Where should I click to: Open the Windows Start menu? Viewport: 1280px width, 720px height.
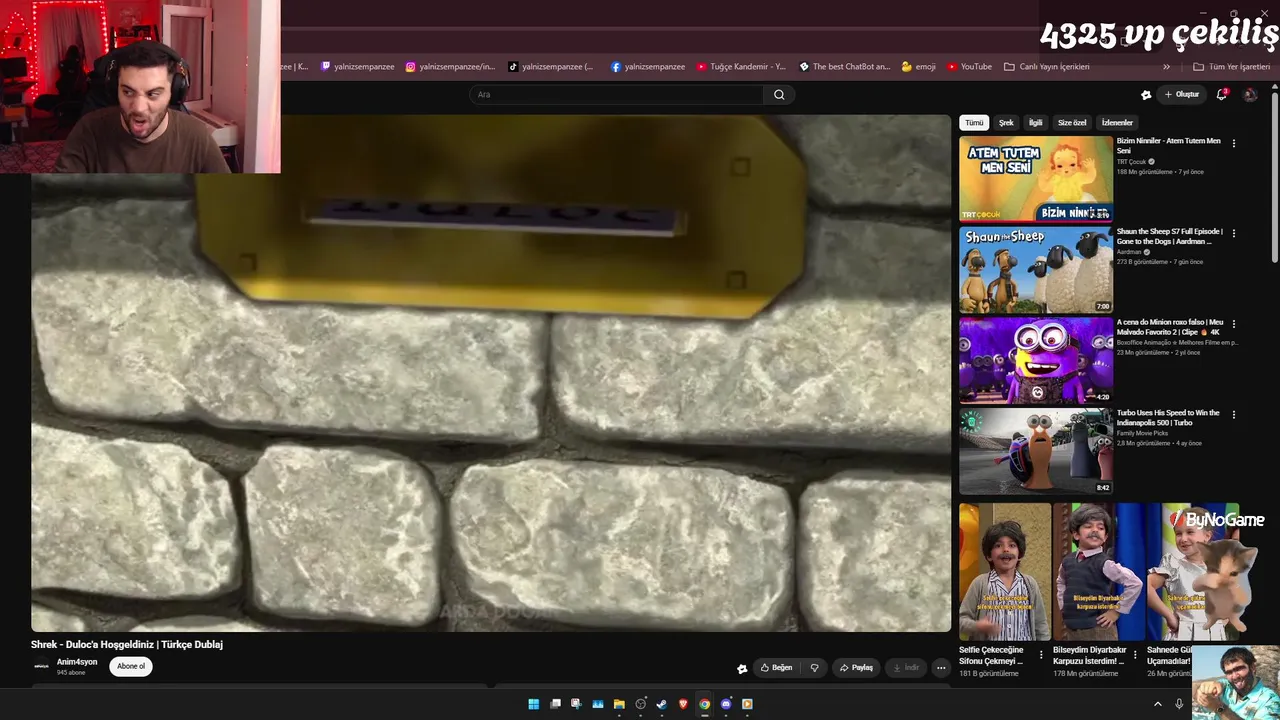[x=533, y=704]
